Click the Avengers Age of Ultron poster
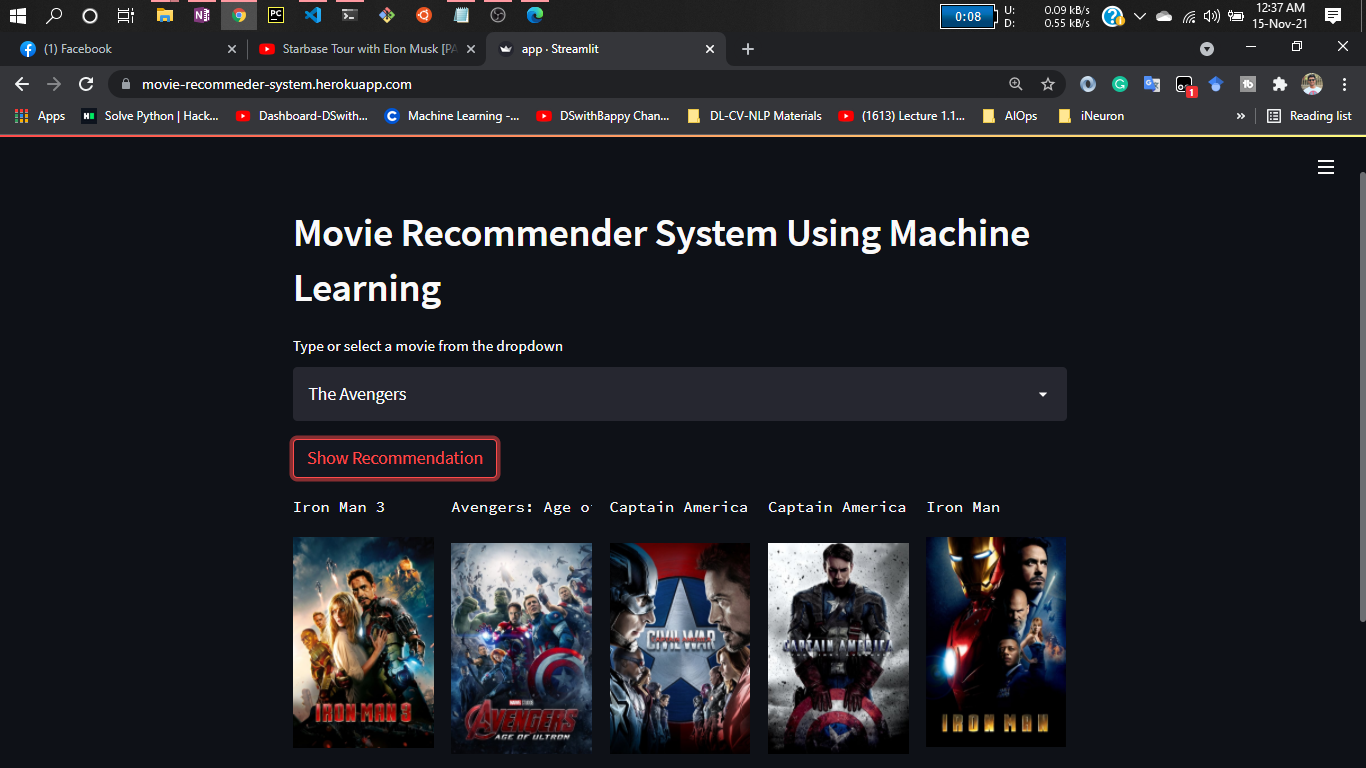 (x=521, y=648)
